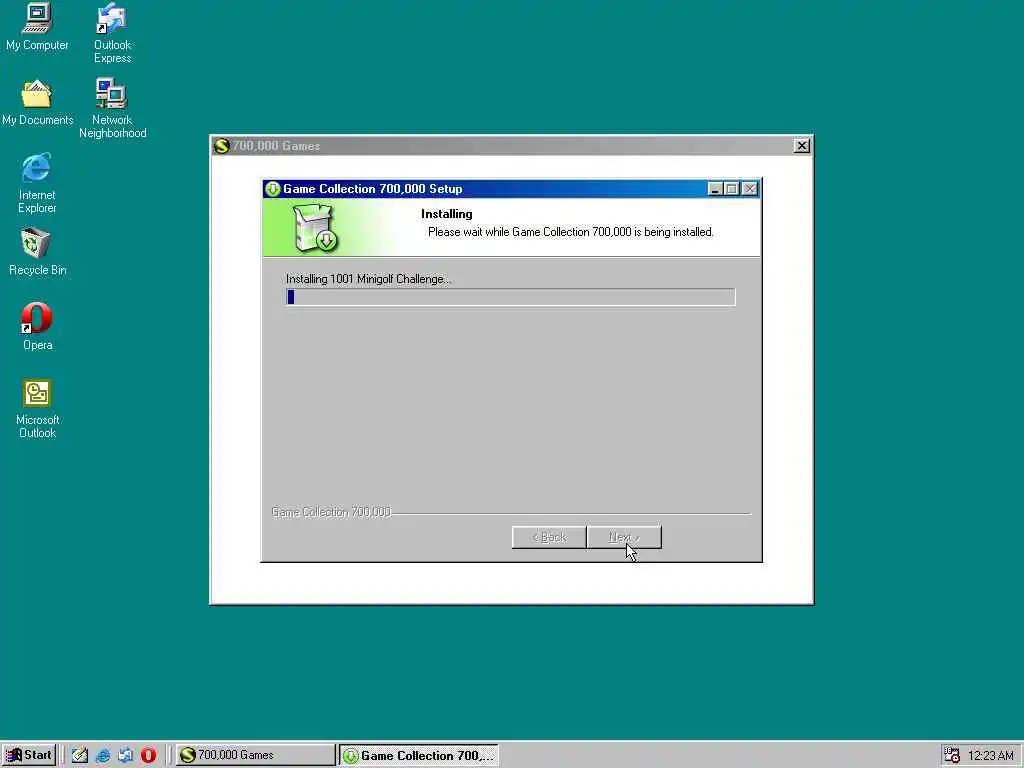The height and width of the screenshot is (768, 1024).
Task: Maximize the Game Collection Setup window
Action: (731, 189)
